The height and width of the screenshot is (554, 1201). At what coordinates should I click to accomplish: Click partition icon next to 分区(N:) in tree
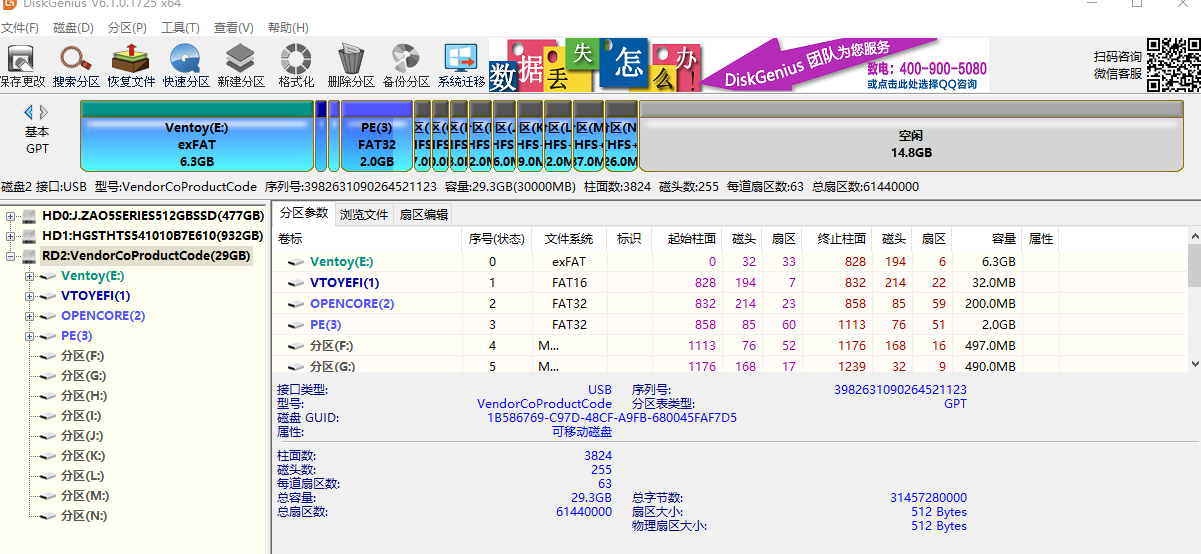(48, 516)
